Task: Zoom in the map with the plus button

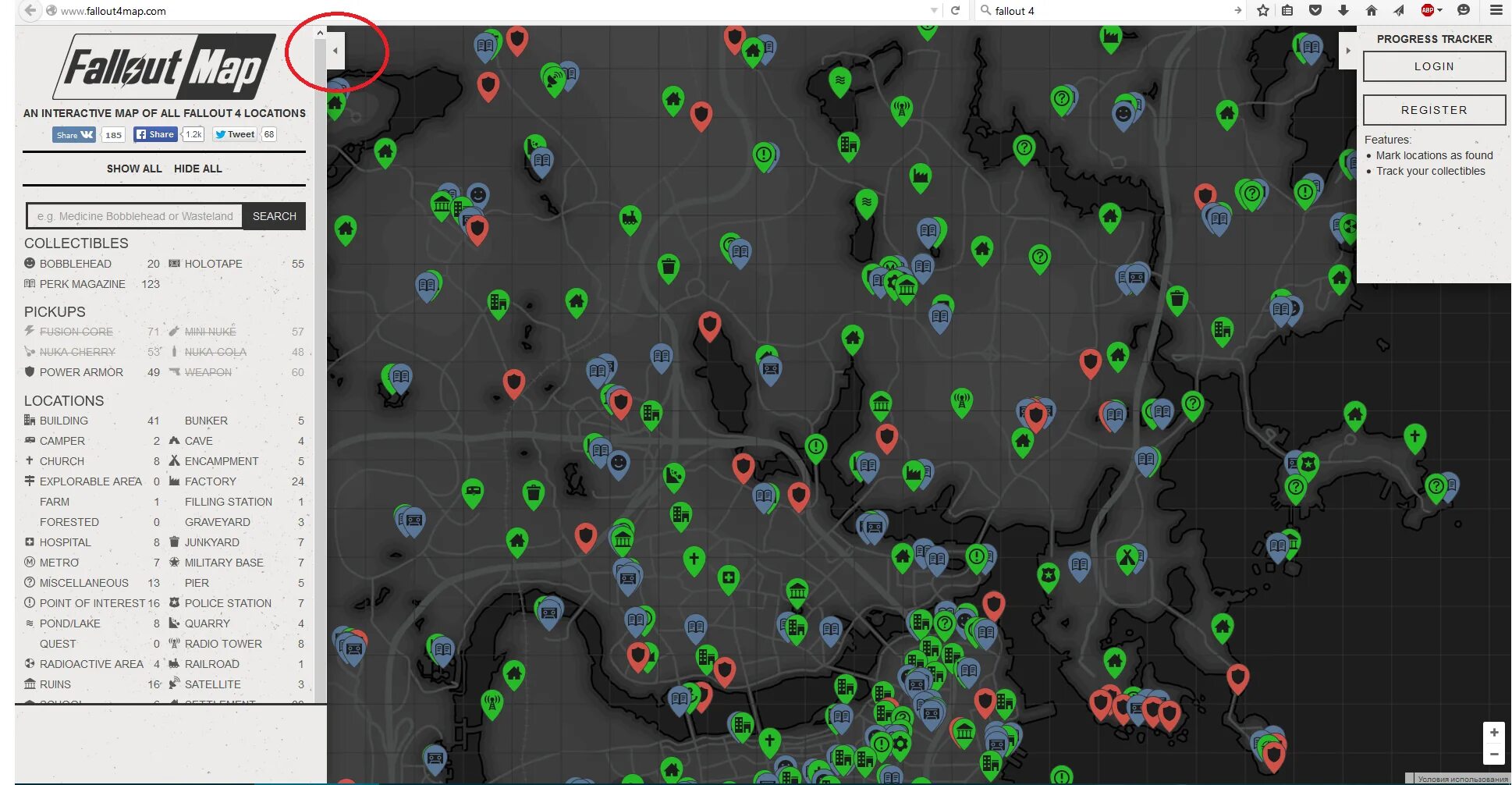Action: coord(1493,733)
